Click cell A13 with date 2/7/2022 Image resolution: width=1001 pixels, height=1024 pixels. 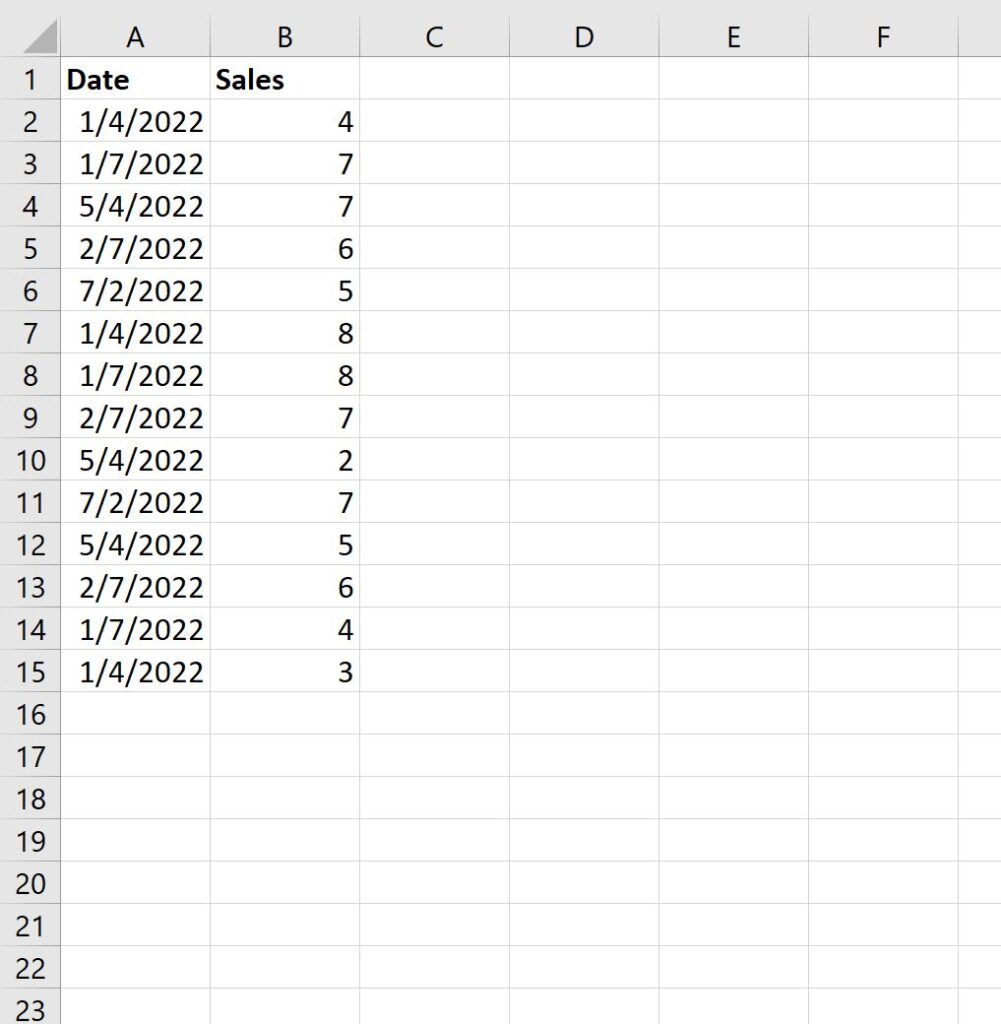tap(135, 587)
